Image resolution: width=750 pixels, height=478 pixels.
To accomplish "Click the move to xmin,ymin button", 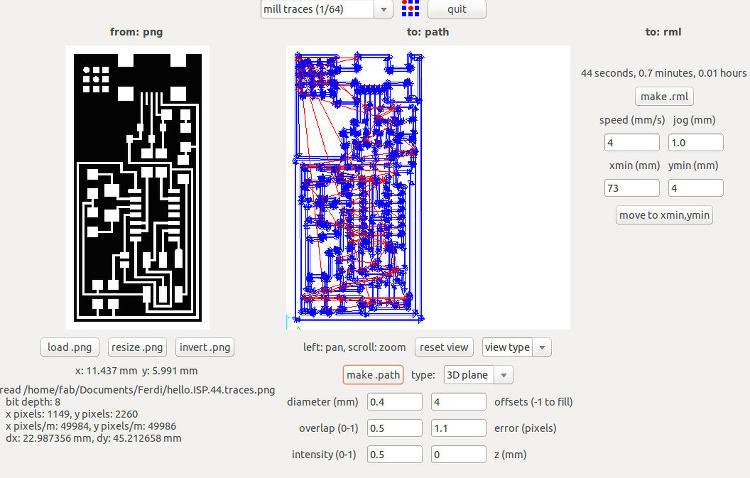I will coord(664,215).
